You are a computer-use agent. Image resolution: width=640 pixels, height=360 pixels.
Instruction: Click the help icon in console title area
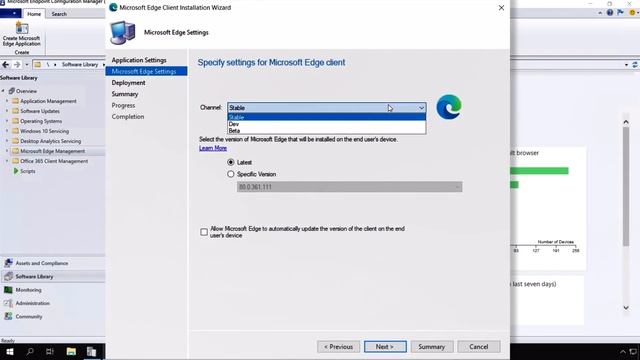(x=610, y=13)
